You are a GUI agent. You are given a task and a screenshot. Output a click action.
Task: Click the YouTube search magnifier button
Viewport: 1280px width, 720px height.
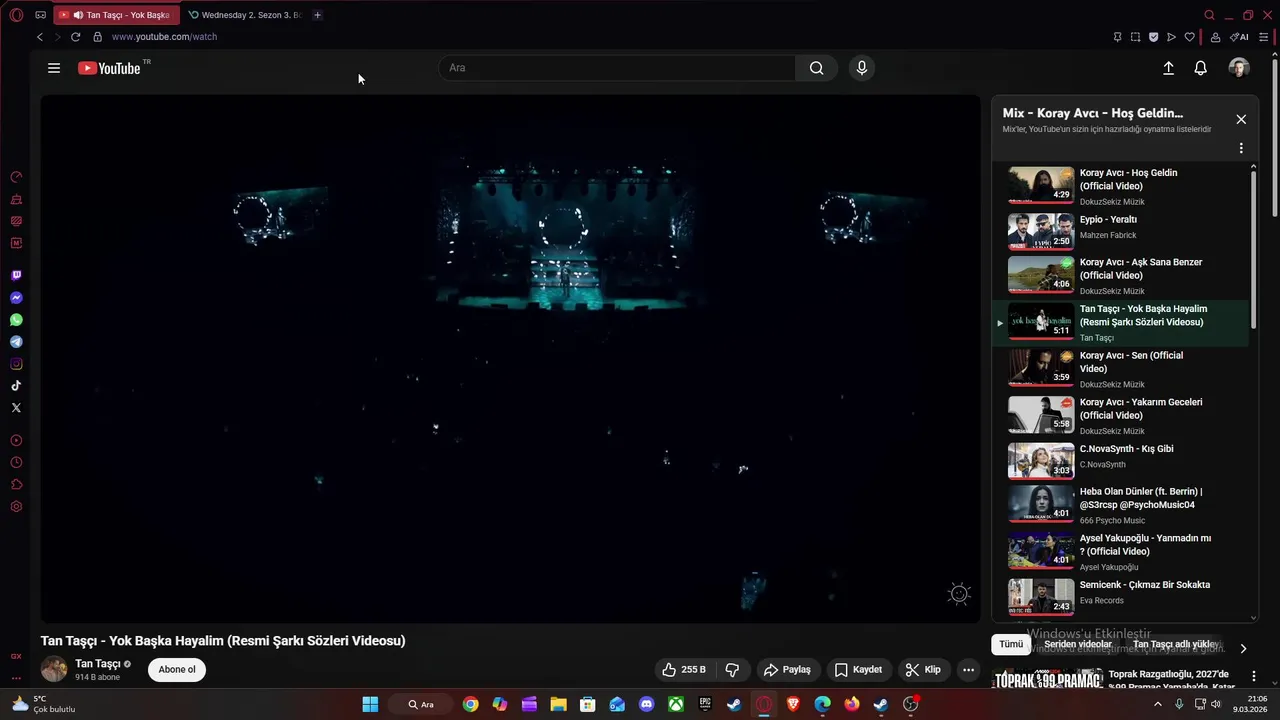pos(817,68)
